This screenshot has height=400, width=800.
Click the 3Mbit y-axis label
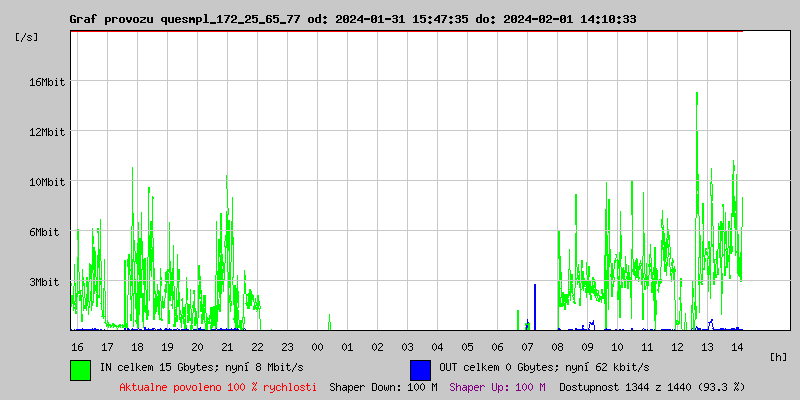coord(44,282)
